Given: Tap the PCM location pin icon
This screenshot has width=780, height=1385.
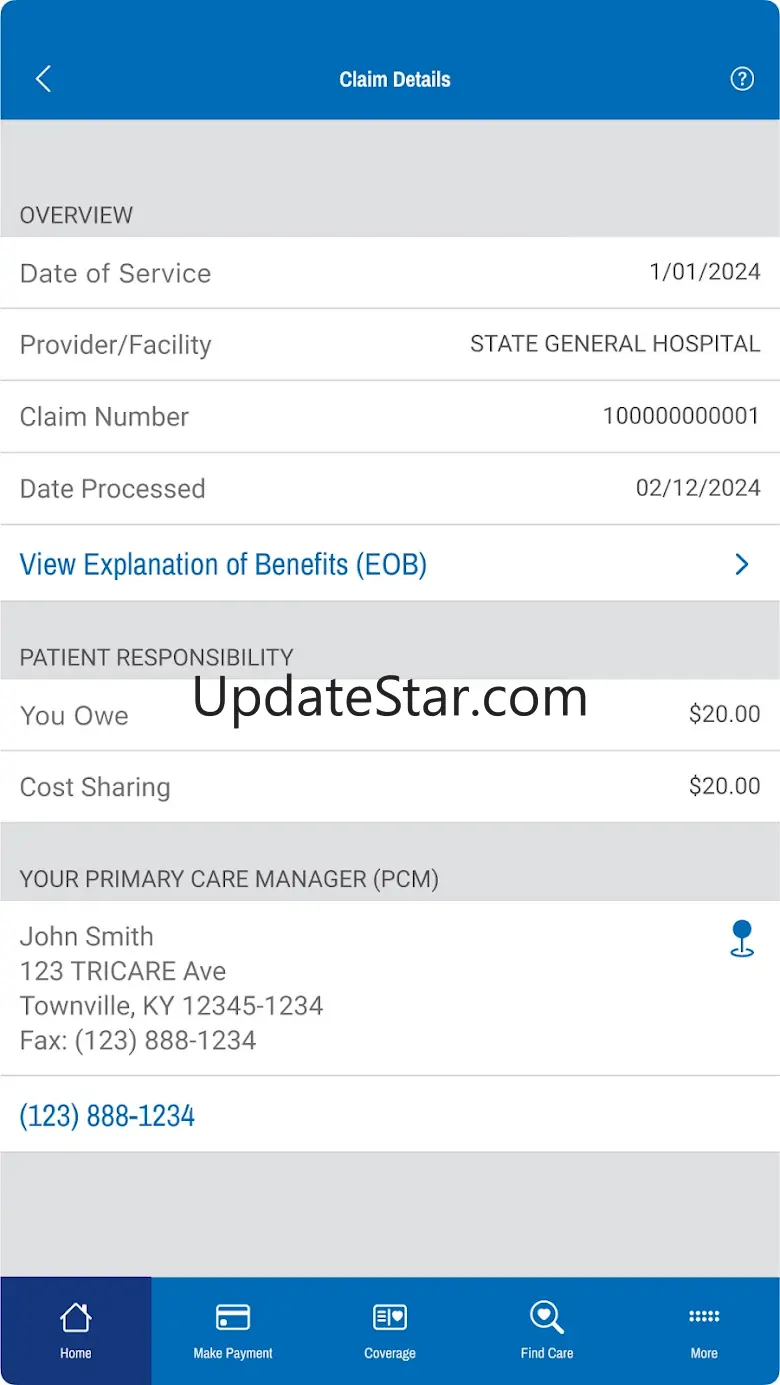Looking at the screenshot, I should coord(742,939).
